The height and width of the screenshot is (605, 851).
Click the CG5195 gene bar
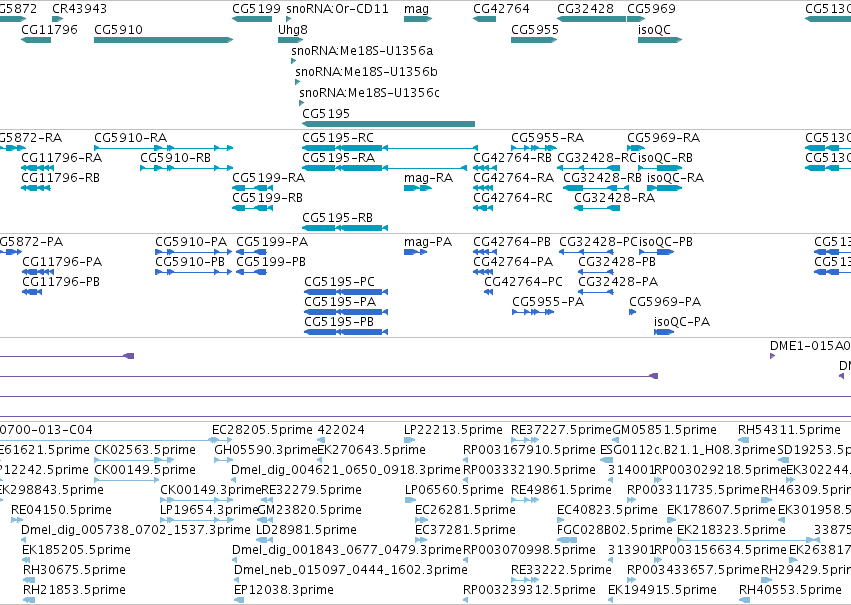tap(388, 124)
